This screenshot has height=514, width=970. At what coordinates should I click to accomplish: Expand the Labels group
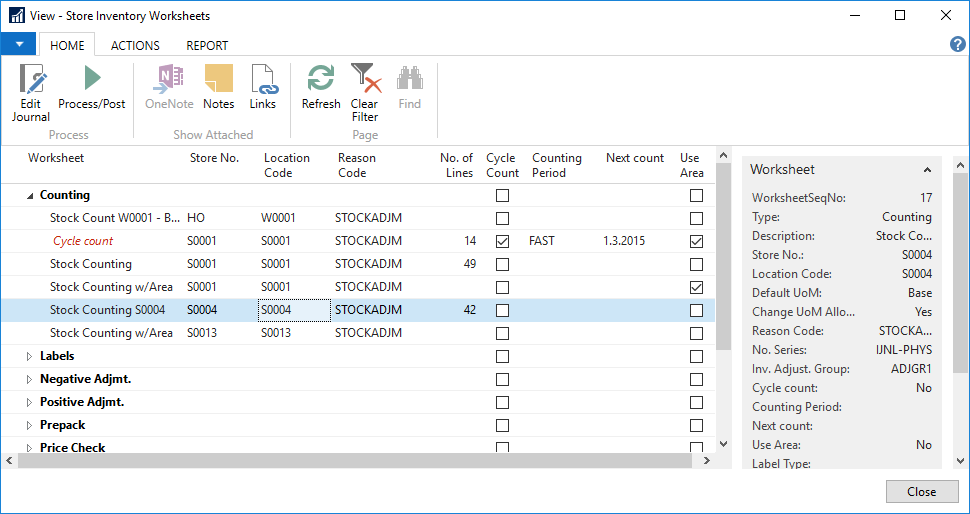click(29, 356)
